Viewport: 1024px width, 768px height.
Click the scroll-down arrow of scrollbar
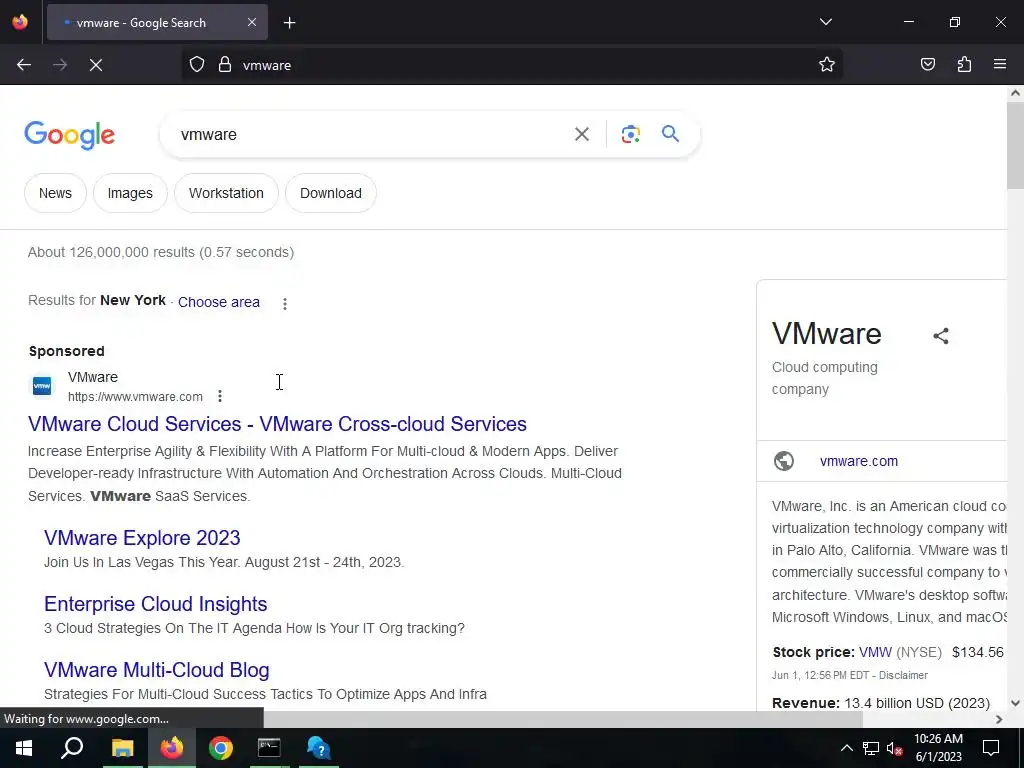[x=1015, y=703]
